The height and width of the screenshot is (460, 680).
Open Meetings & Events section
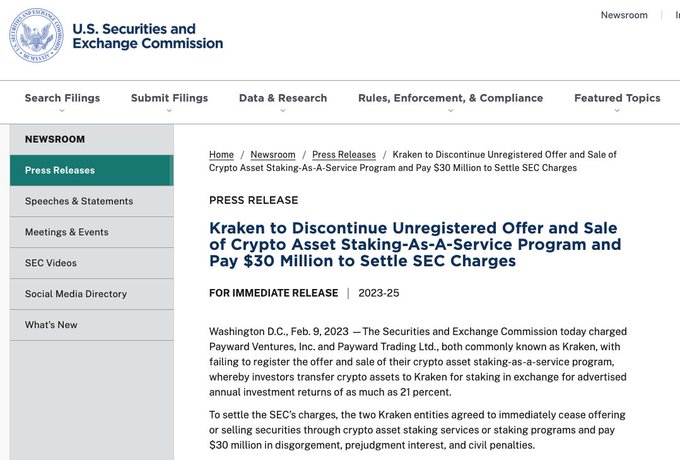click(x=67, y=232)
